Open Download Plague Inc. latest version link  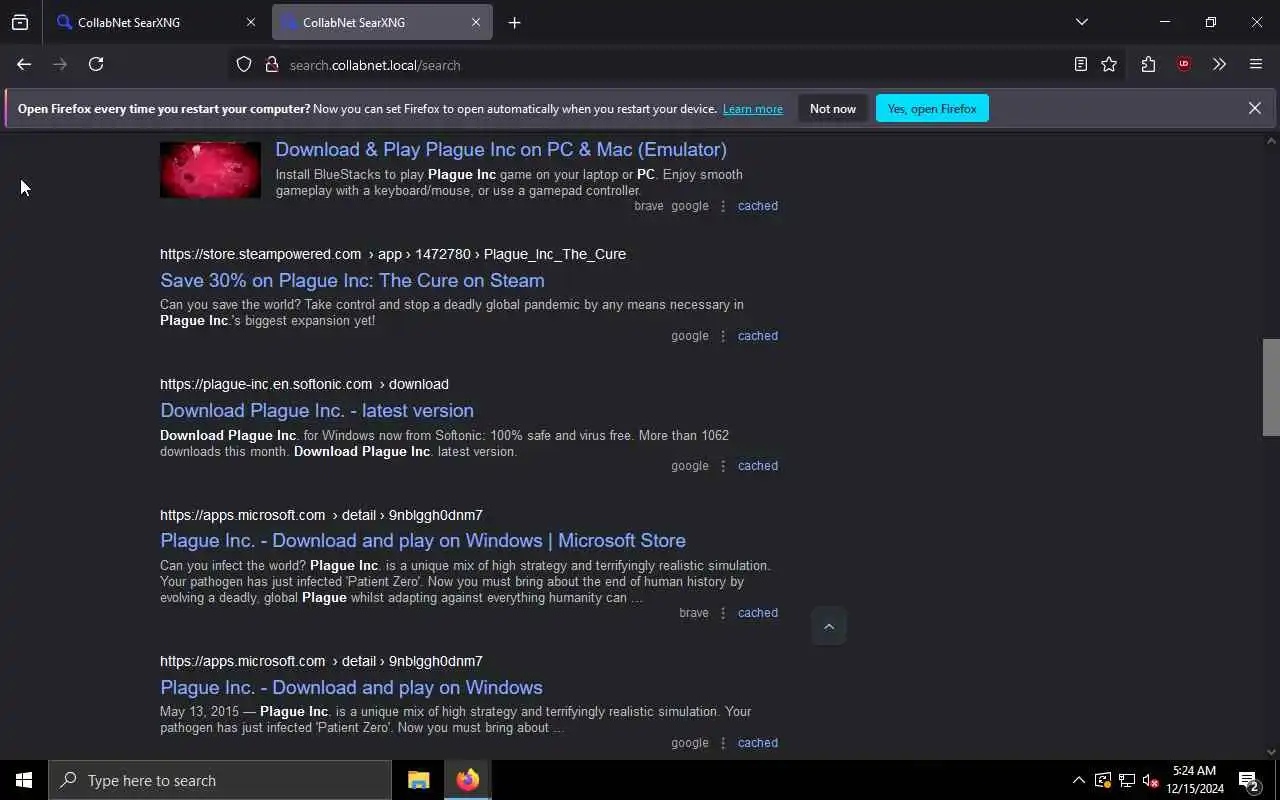pyautogui.click(x=317, y=410)
